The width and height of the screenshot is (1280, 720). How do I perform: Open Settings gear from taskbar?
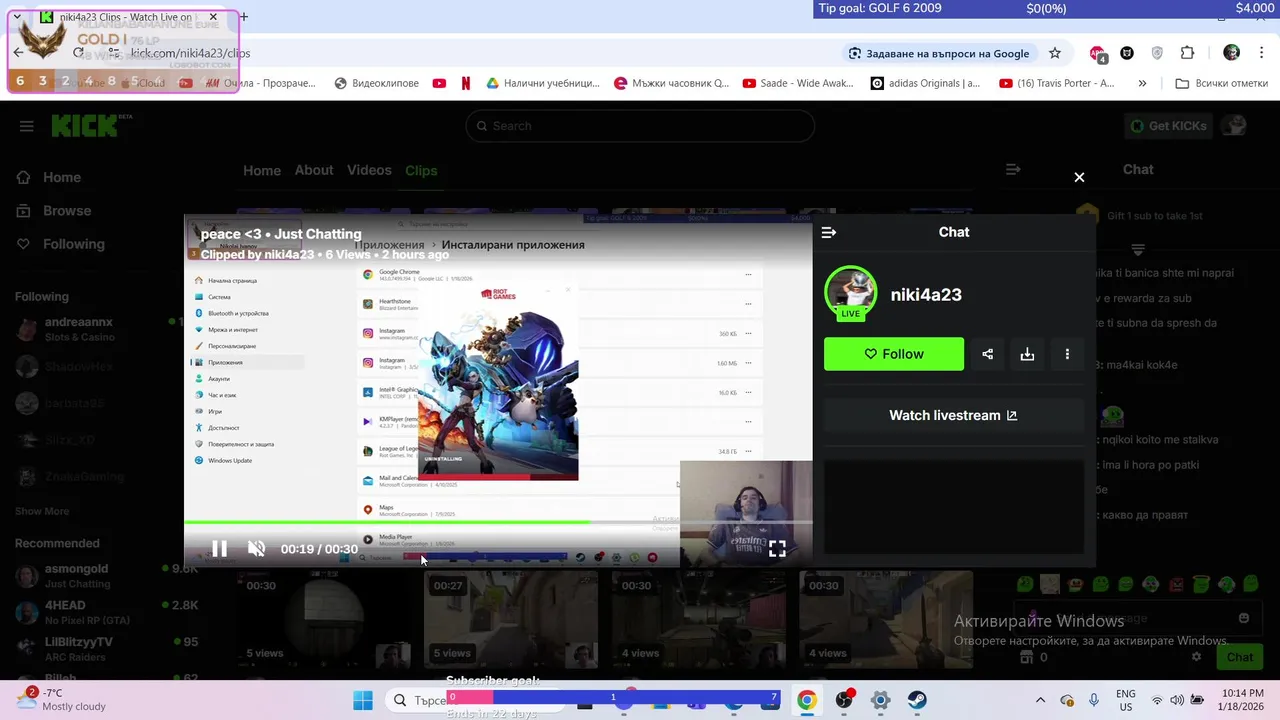pos(880,700)
